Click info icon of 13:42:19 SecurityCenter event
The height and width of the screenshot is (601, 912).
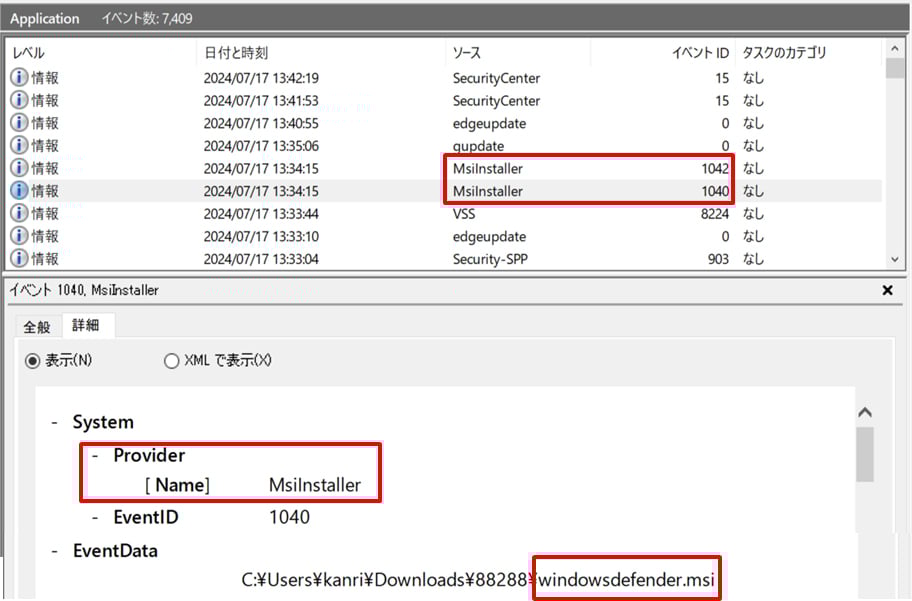[x=19, y=77]
